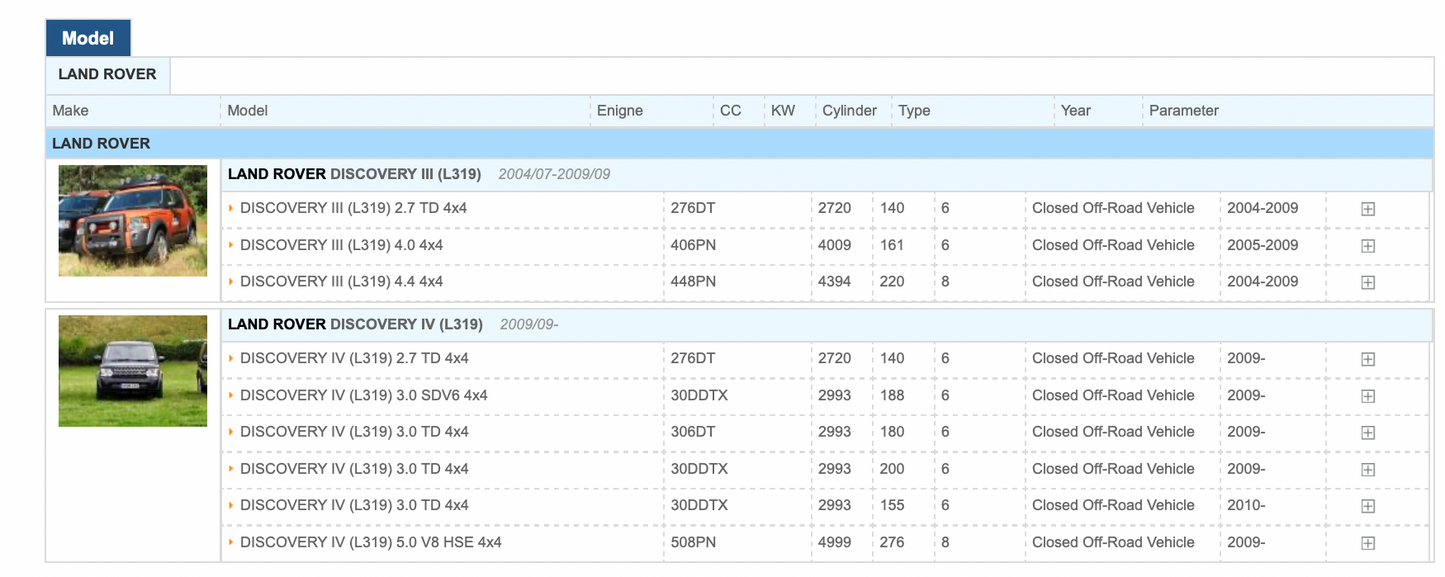
Task: Click engine code 448PN
Action: click(x=693, y=282)
